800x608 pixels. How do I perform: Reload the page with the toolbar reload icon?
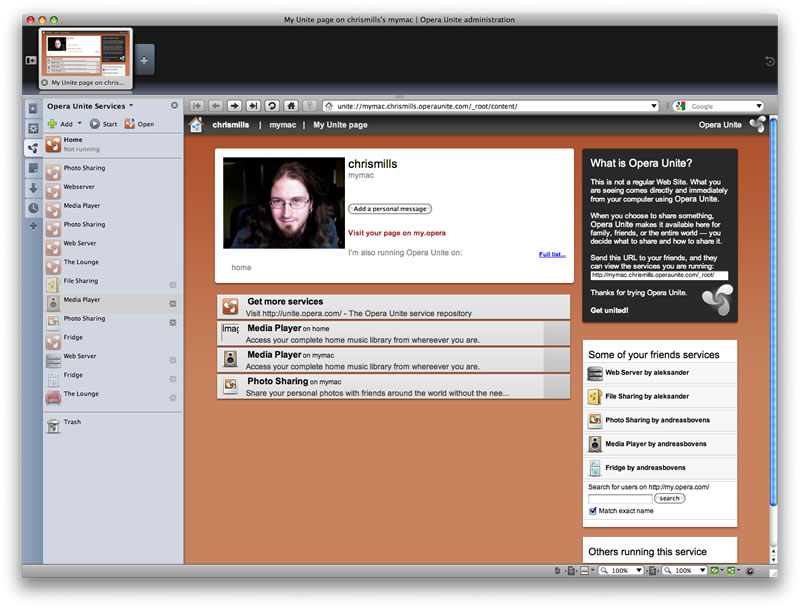click(x=270, y=105)
